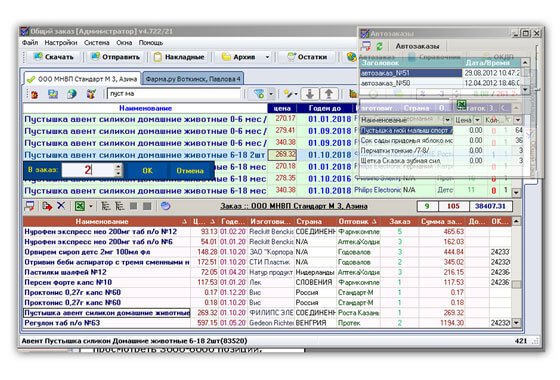Open the Файл menu
This screenshot has height=380, width=560.
pos(30,42)
